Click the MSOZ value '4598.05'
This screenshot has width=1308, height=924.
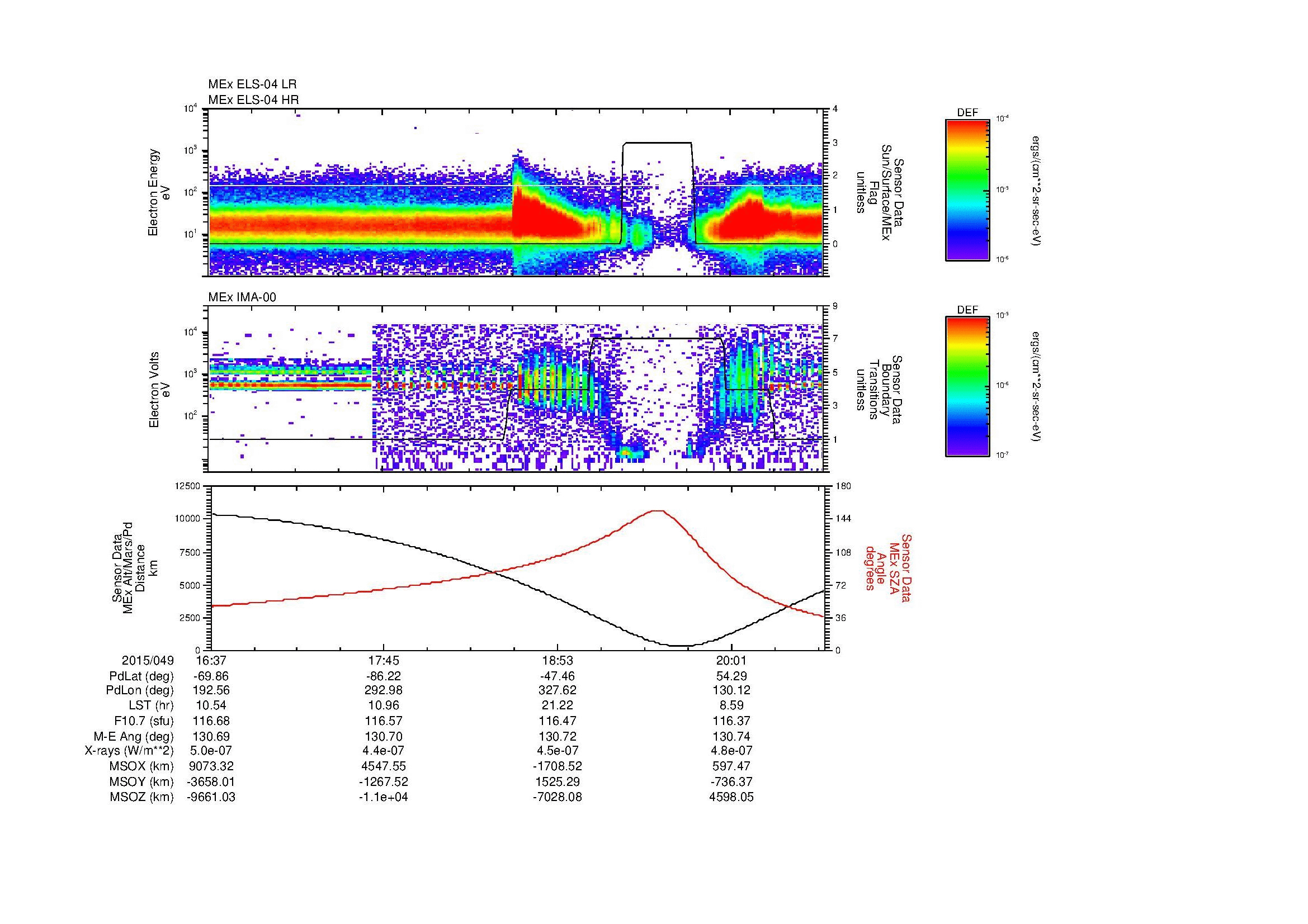click(731, 797)
